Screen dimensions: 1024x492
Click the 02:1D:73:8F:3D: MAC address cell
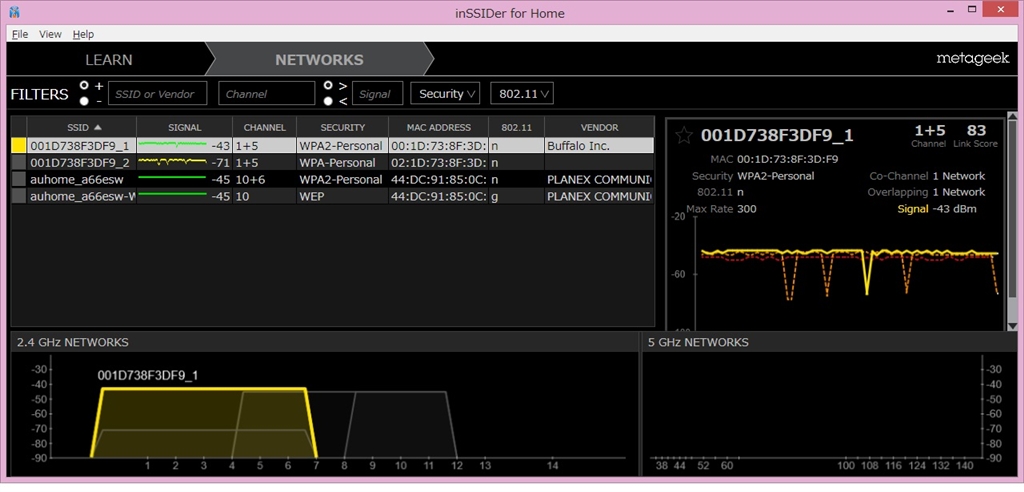click(438, 163)
